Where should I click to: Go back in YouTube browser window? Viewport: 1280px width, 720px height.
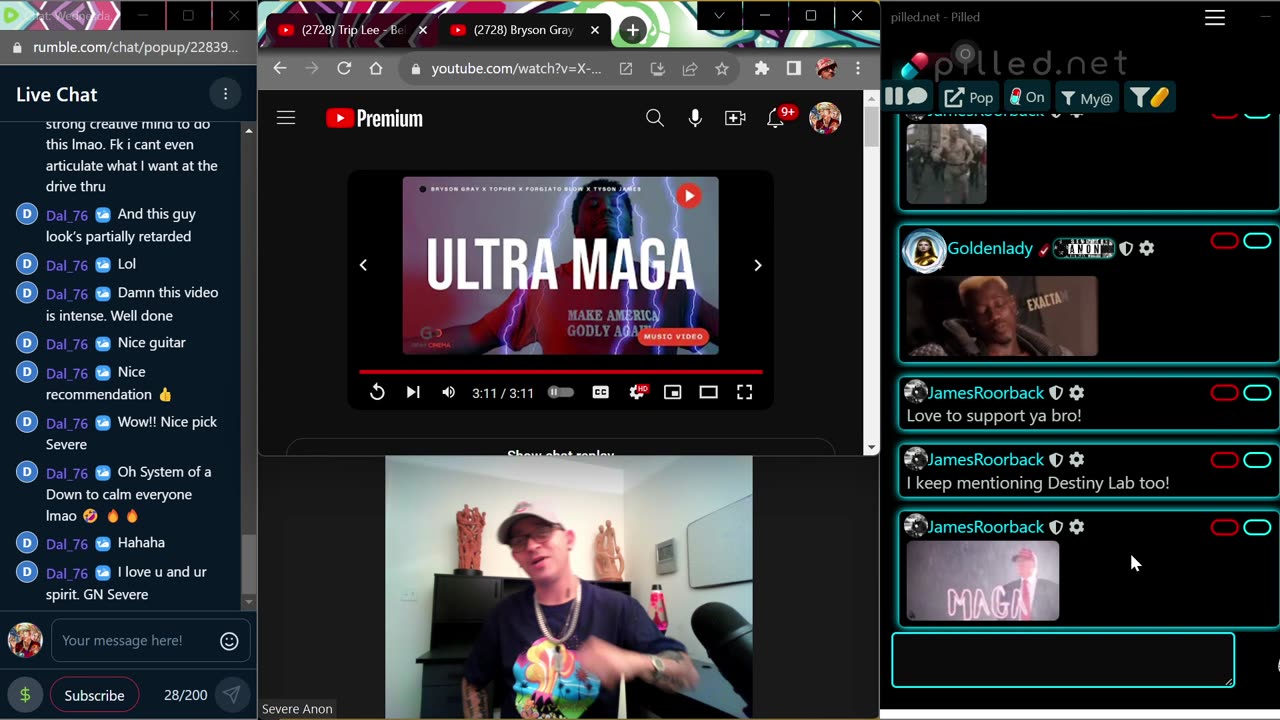(x=280, y=68)
